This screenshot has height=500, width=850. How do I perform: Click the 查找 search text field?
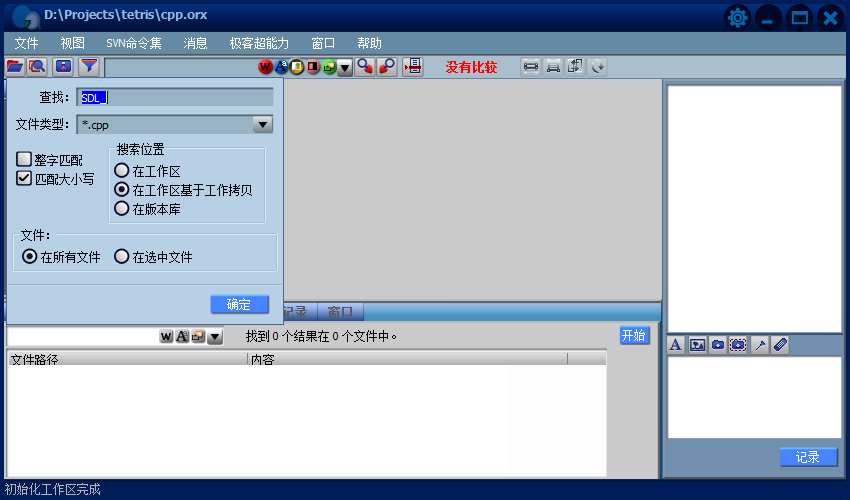(x=175, y=98)
